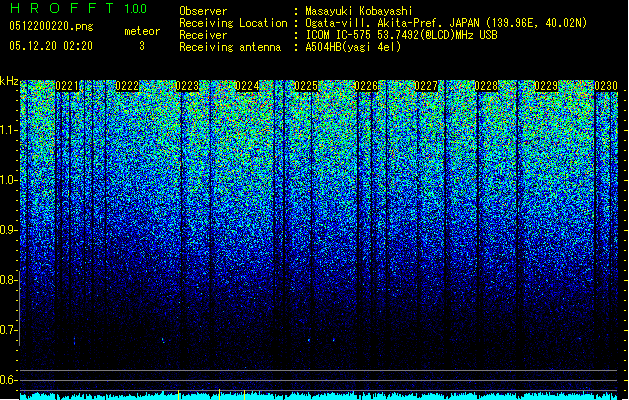Click the Ogata-vill. Akita-Pref. JAPAN location text
This screenshot has width=629, height=400.
pos(447,23)
